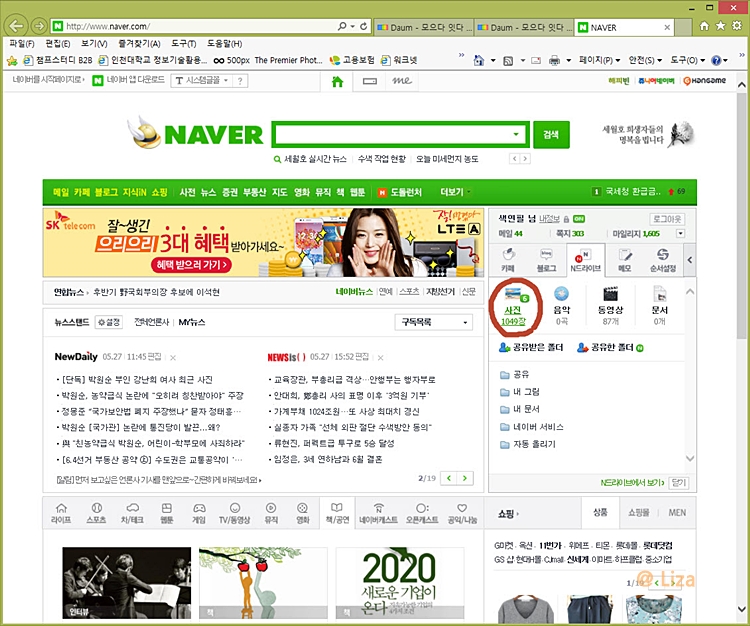Open 안전(S) command bar dropdown
The width and height of the screenshot is (750, 626).
pos(645,60)
